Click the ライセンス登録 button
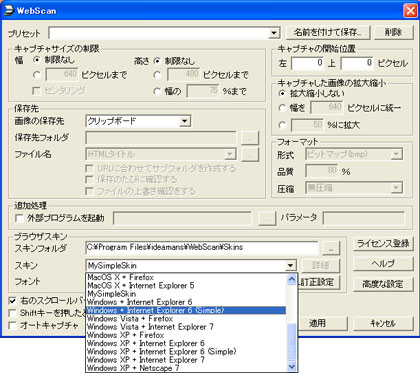This screenshot has height=373, width=420. 383,244
